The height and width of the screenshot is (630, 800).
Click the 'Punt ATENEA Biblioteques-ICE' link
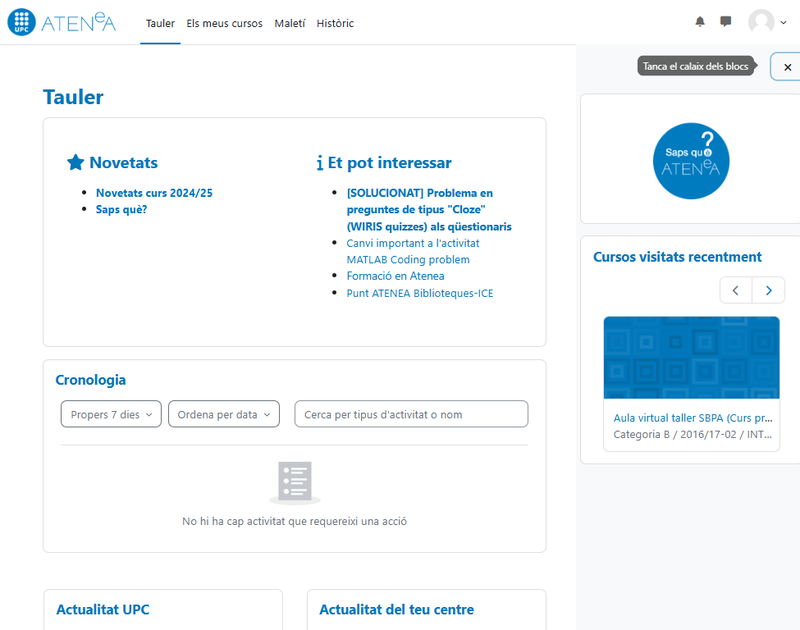tap(419, 293)
